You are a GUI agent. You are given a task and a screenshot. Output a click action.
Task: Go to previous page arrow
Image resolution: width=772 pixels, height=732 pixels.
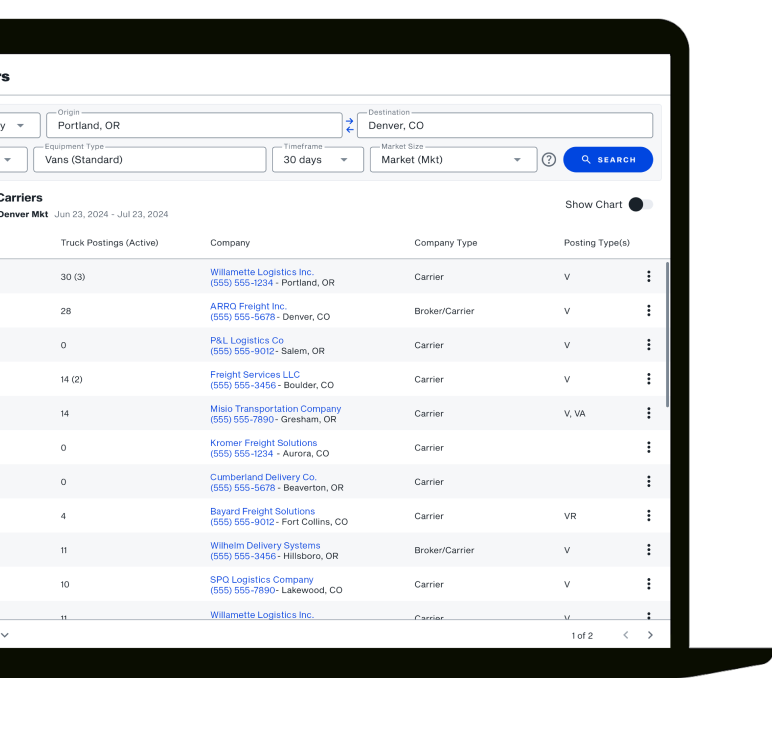click(626, 635)
